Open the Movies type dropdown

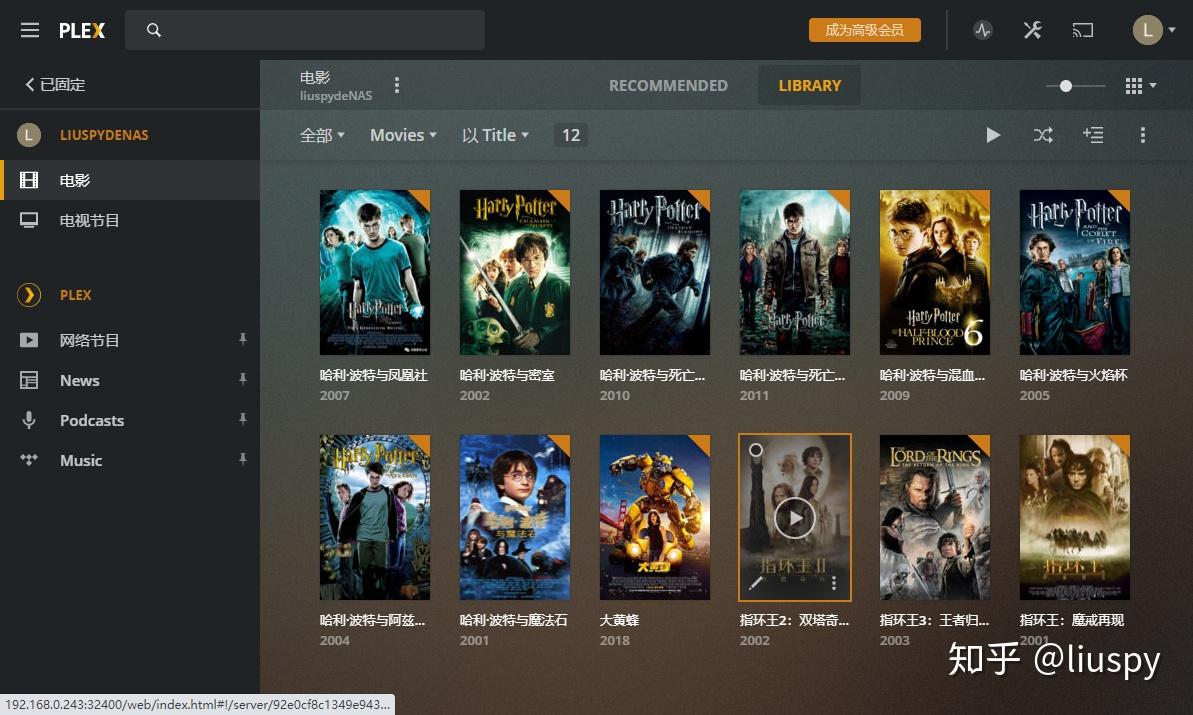(x=403, y=135)
